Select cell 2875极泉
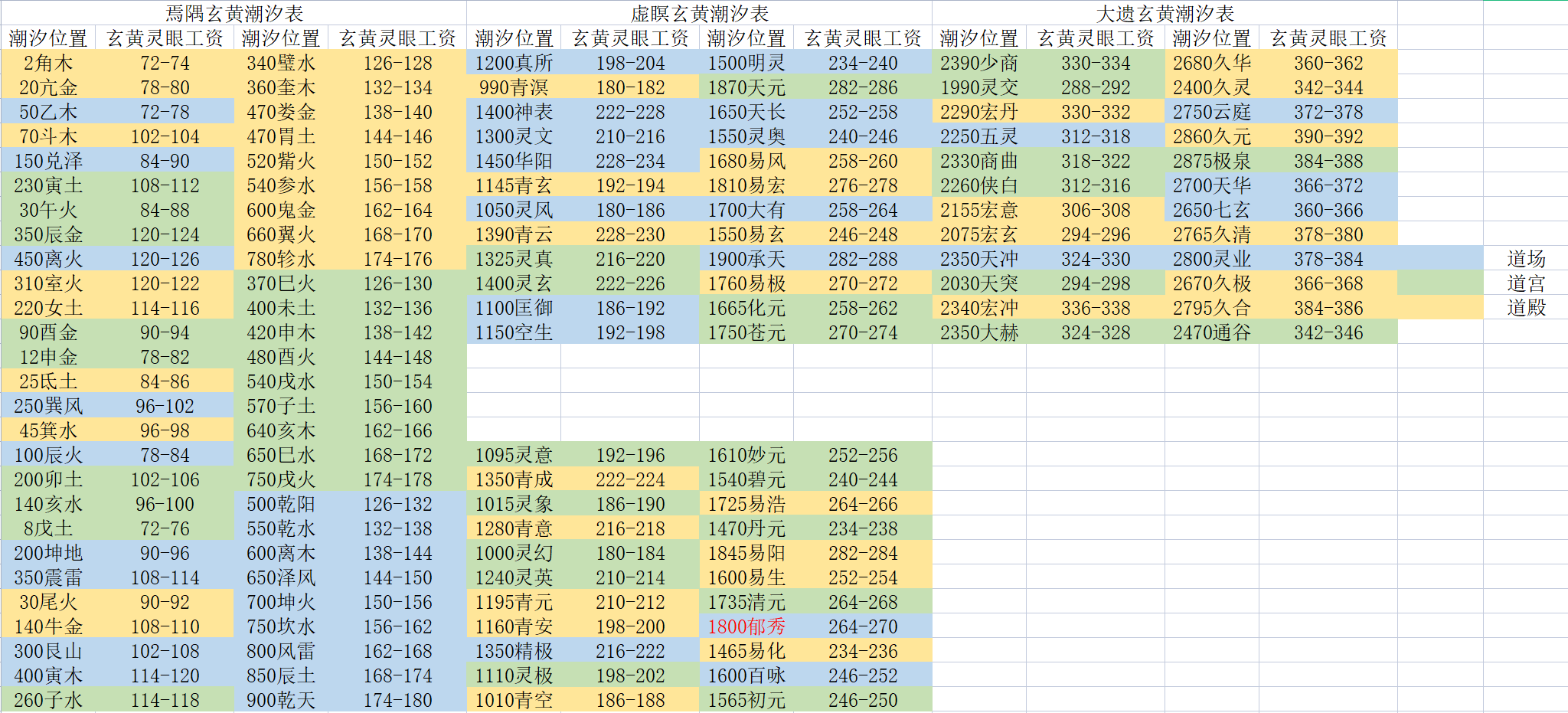This screenshot has height=713, width=1568. pyautogui.click(x=1212, y=160)
